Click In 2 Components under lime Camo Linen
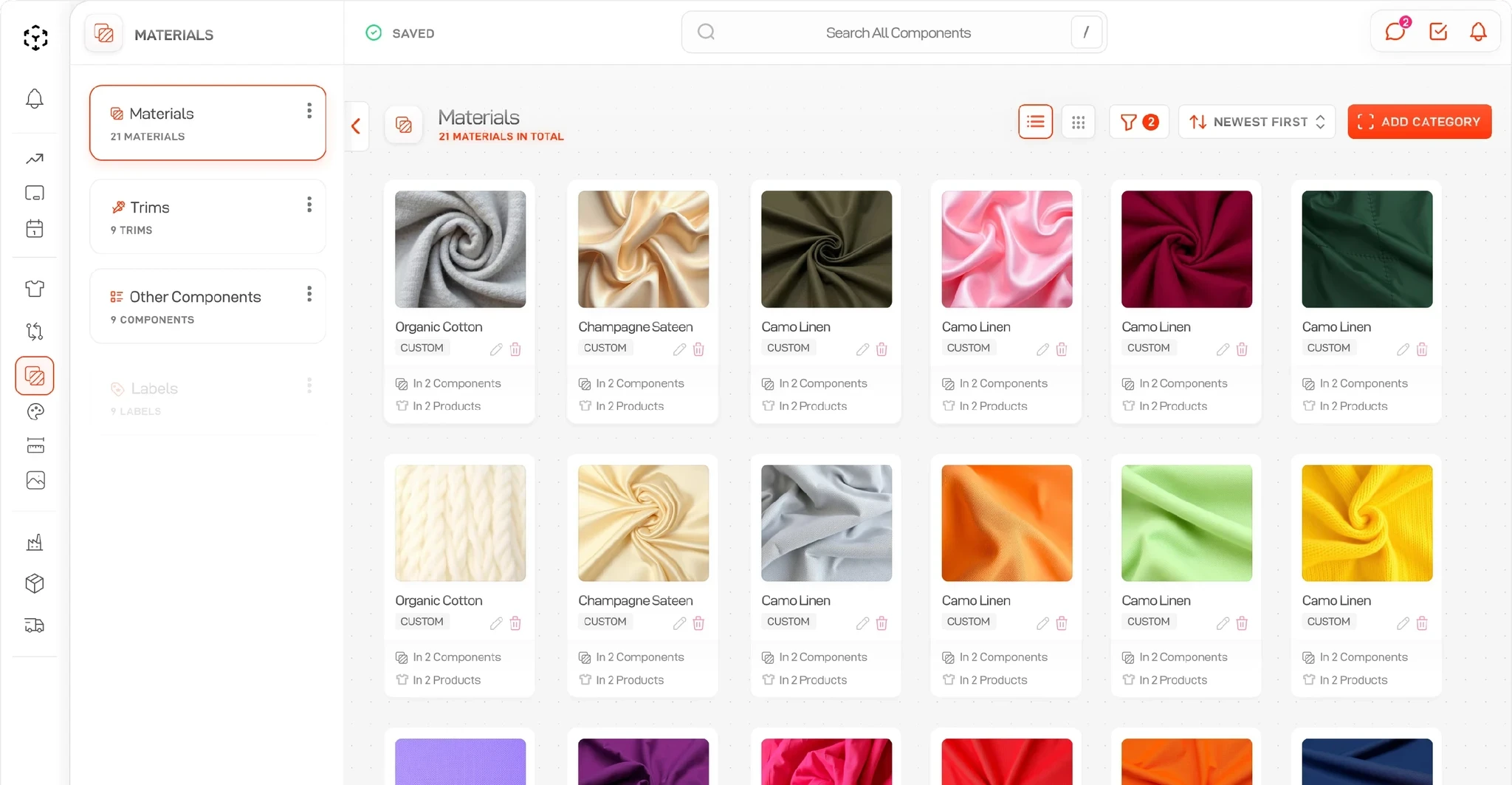Image resolution: width=1512 pixels, height=785 pixels. coord(1175,657)
